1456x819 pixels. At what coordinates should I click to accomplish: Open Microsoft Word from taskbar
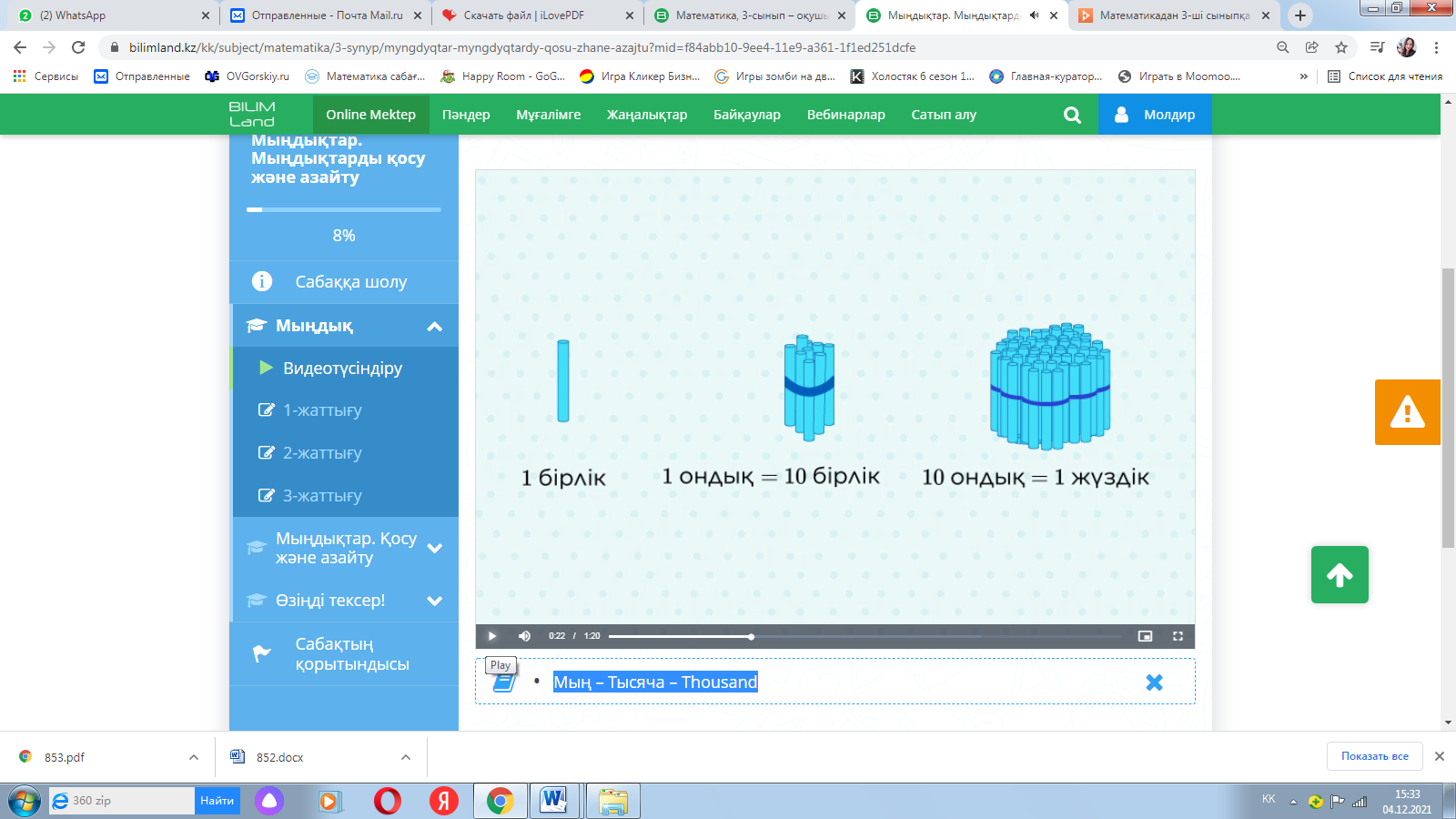554,801
